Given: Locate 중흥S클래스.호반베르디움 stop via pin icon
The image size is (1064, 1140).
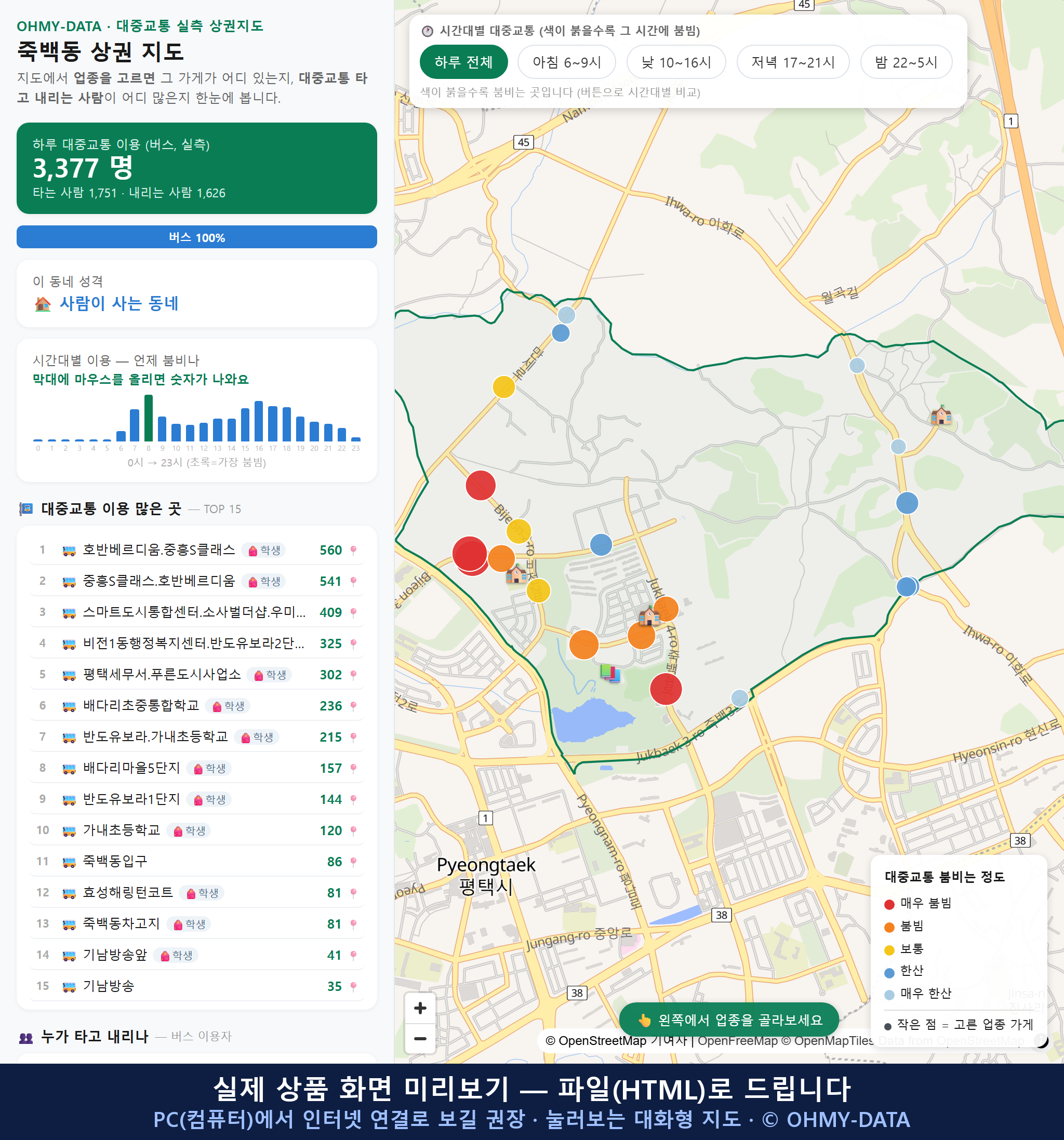Looking at the screenshot, I should 353,582.
